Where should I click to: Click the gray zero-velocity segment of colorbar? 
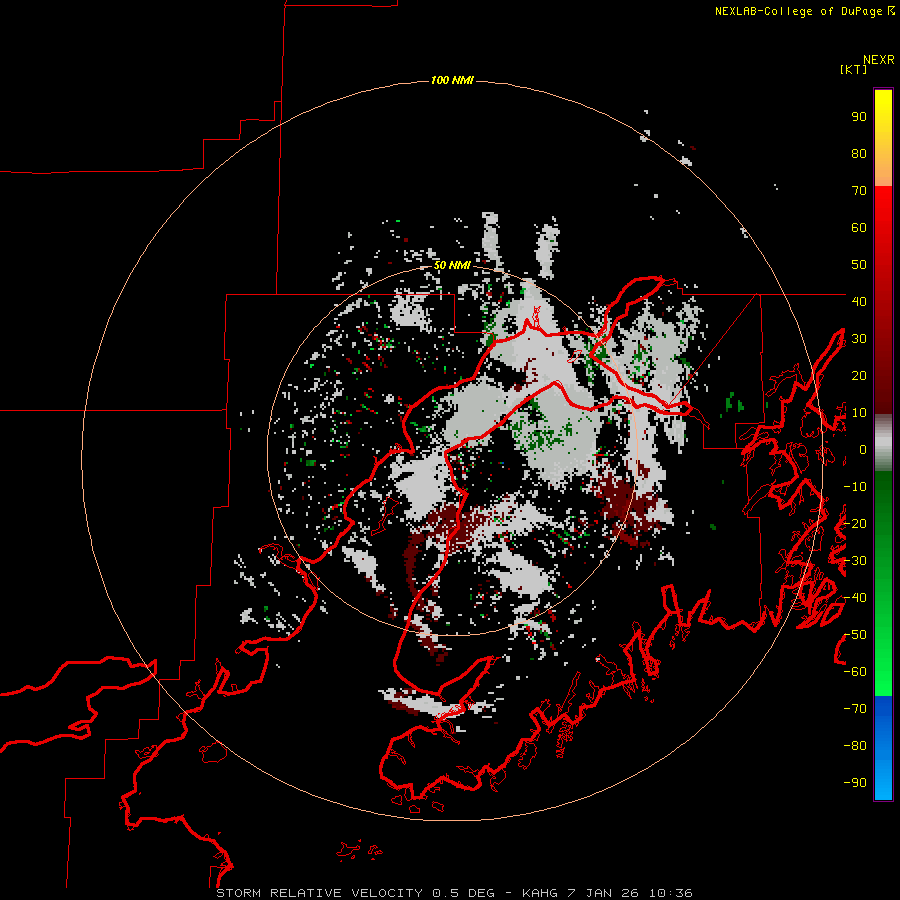tap(883, 443)
